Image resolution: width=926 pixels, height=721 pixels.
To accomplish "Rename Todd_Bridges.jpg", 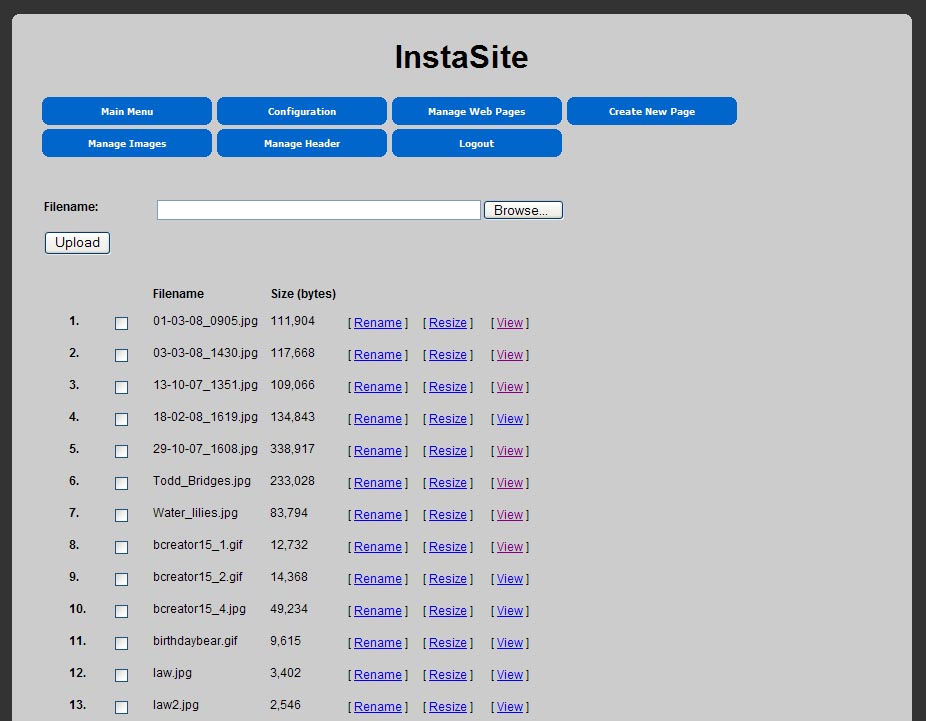I will tap(377, 482).
